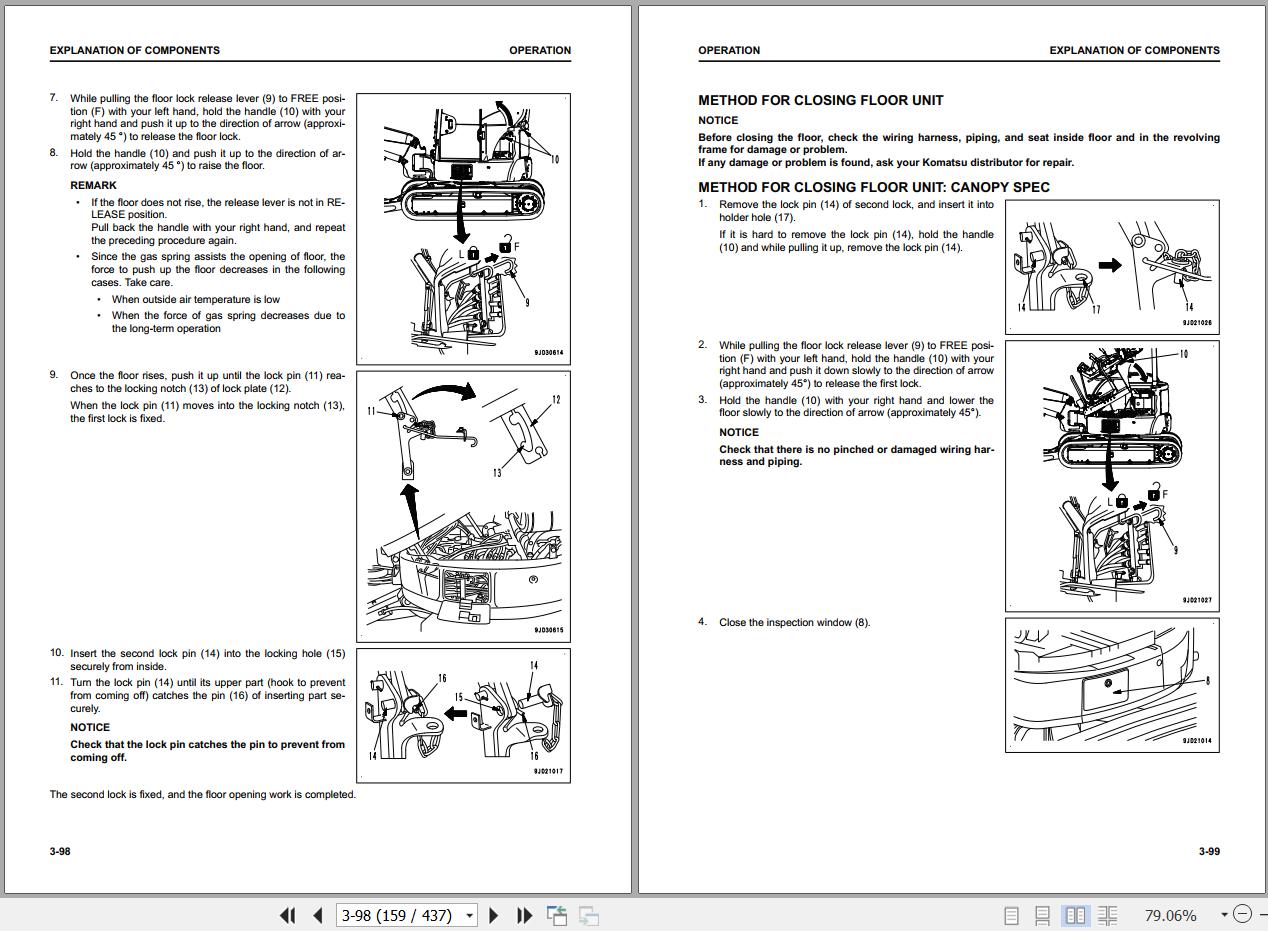Image resolution: width=1268 pixels, height=931 pixels.
Task: Click the bold text 'Check that the lock pin catches the pin'
Action: tap(207, 751)
